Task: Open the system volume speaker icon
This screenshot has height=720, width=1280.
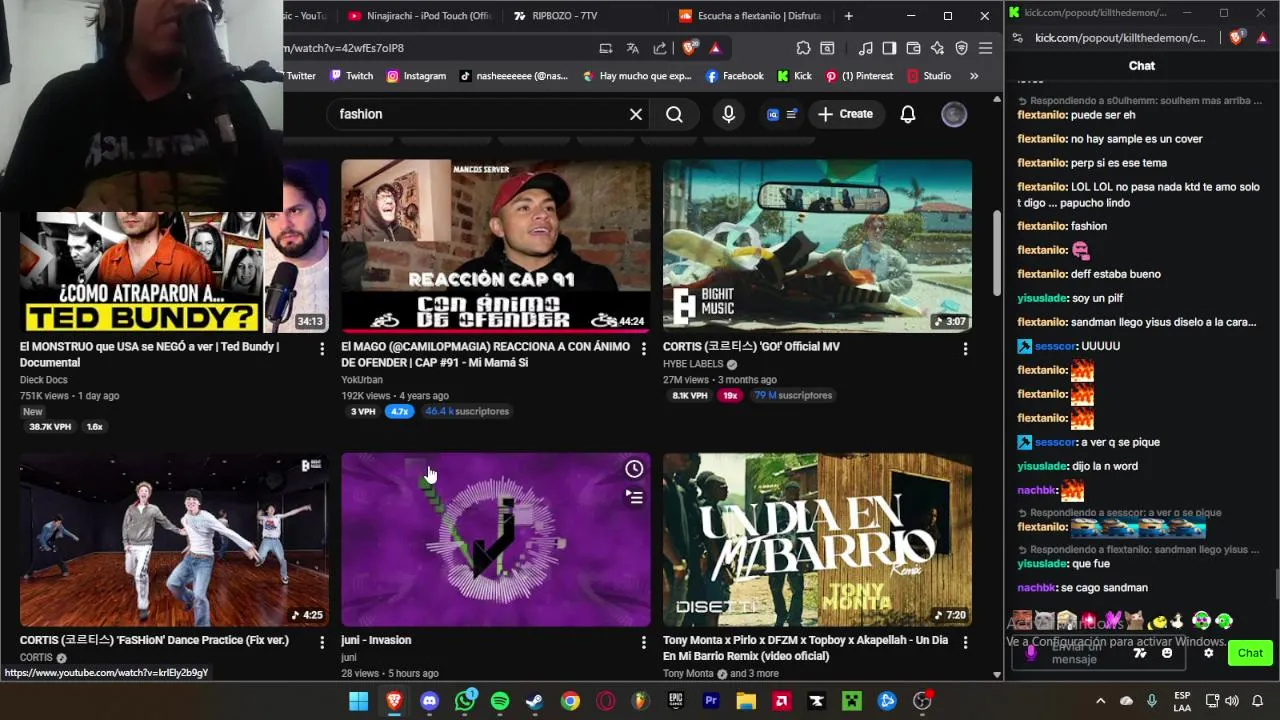Action: pyautogui.click(x=1232, y=701)
